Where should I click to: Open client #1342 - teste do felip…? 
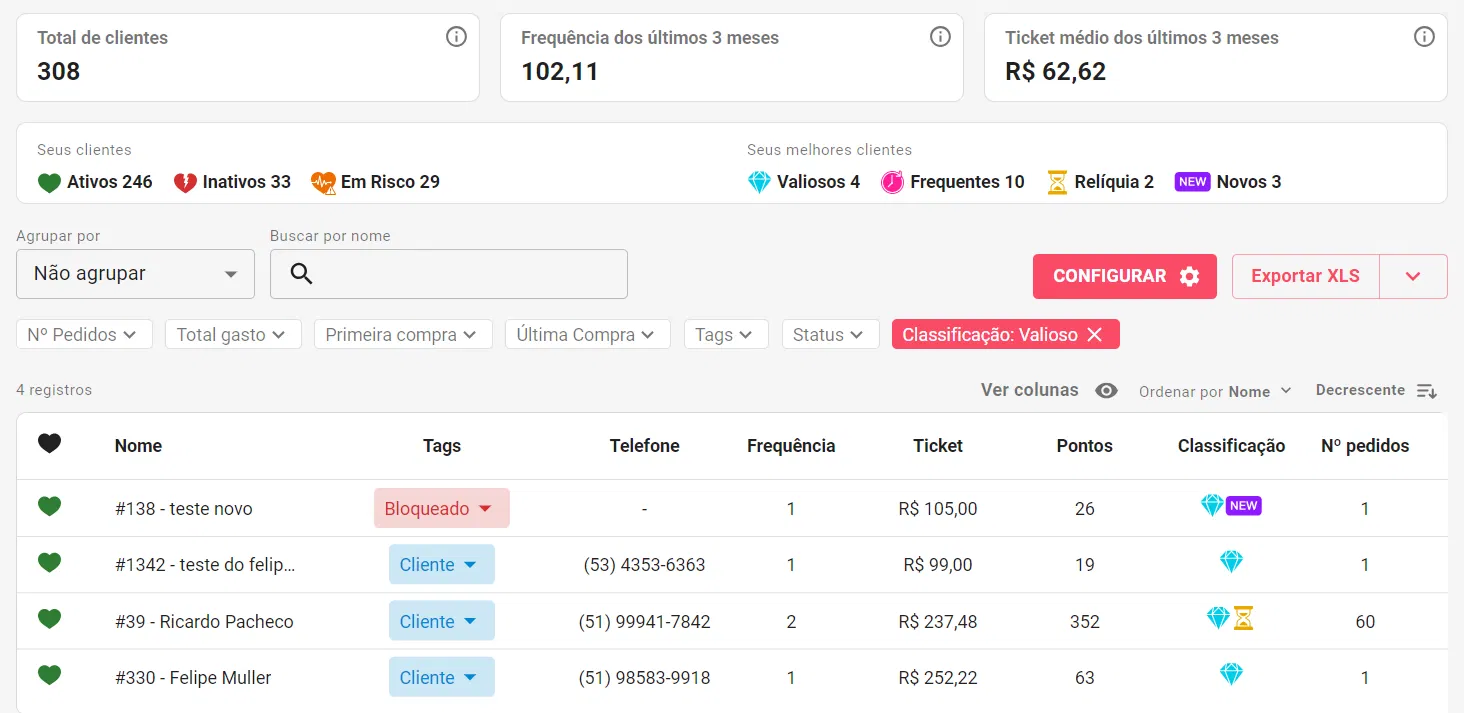point(205,565)
